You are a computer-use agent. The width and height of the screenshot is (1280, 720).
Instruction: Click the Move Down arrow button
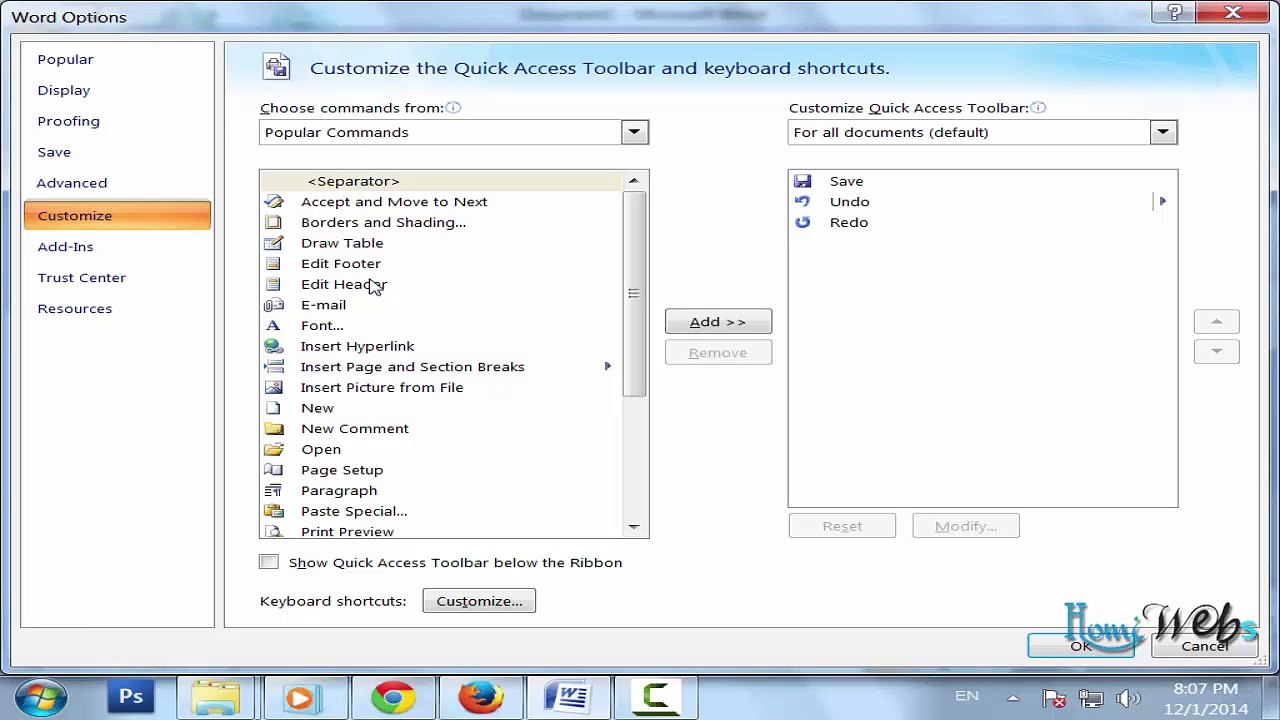(1217, 351)
